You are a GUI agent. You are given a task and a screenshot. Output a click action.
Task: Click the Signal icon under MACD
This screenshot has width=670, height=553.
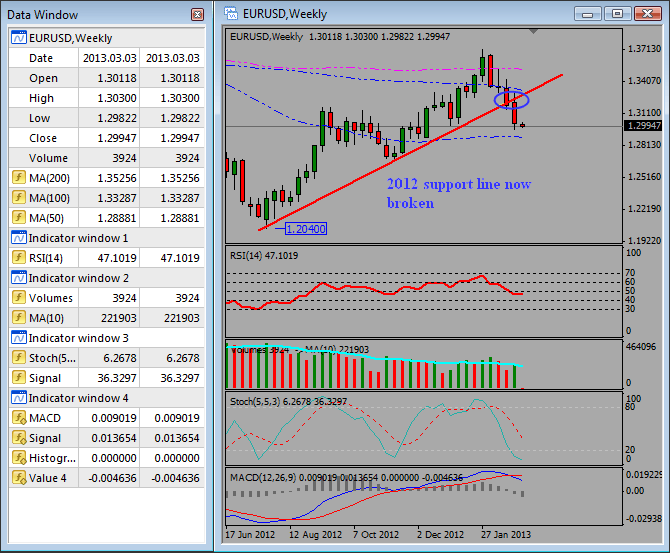(19, 438)
